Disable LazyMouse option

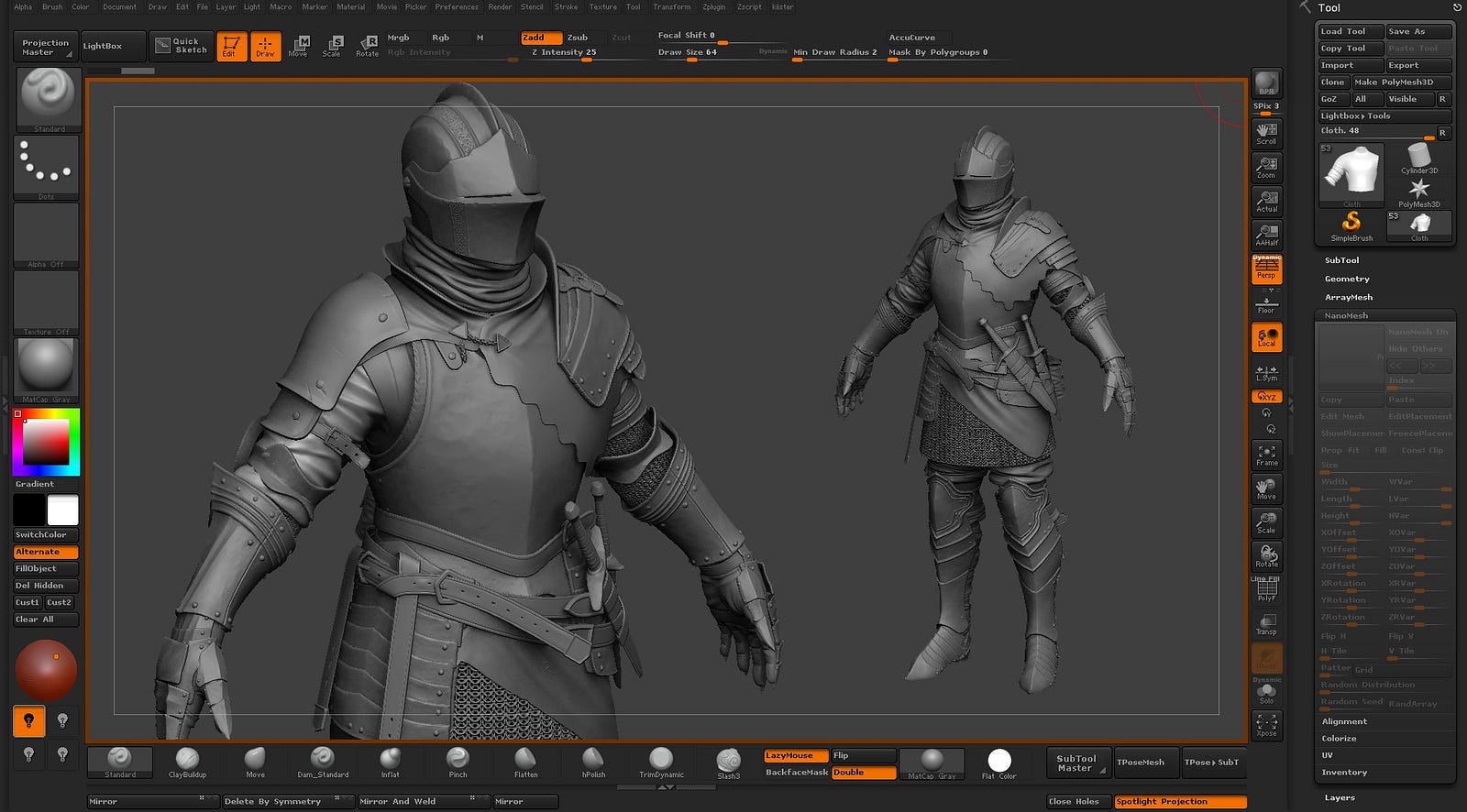coord(795,755)
